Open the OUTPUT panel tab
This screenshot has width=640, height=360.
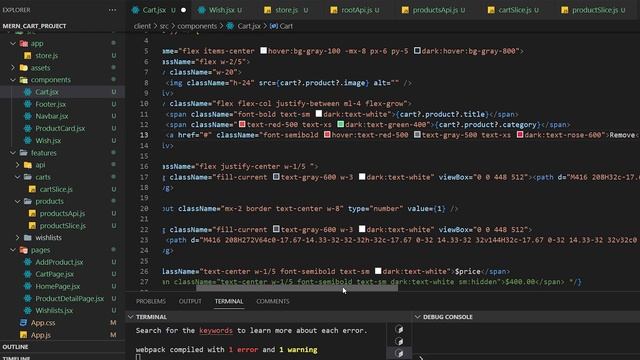click(190, 301)
